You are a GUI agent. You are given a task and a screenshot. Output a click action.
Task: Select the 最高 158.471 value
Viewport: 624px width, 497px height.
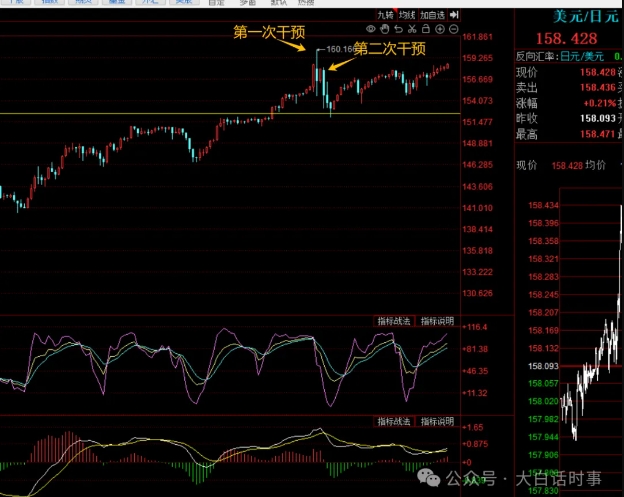pyautogui.click(x=598, y=134)
